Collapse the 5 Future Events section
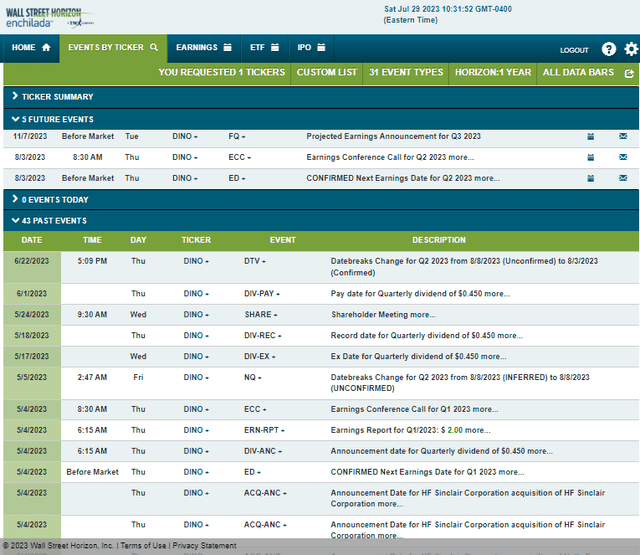 click(x=321, y=119)
